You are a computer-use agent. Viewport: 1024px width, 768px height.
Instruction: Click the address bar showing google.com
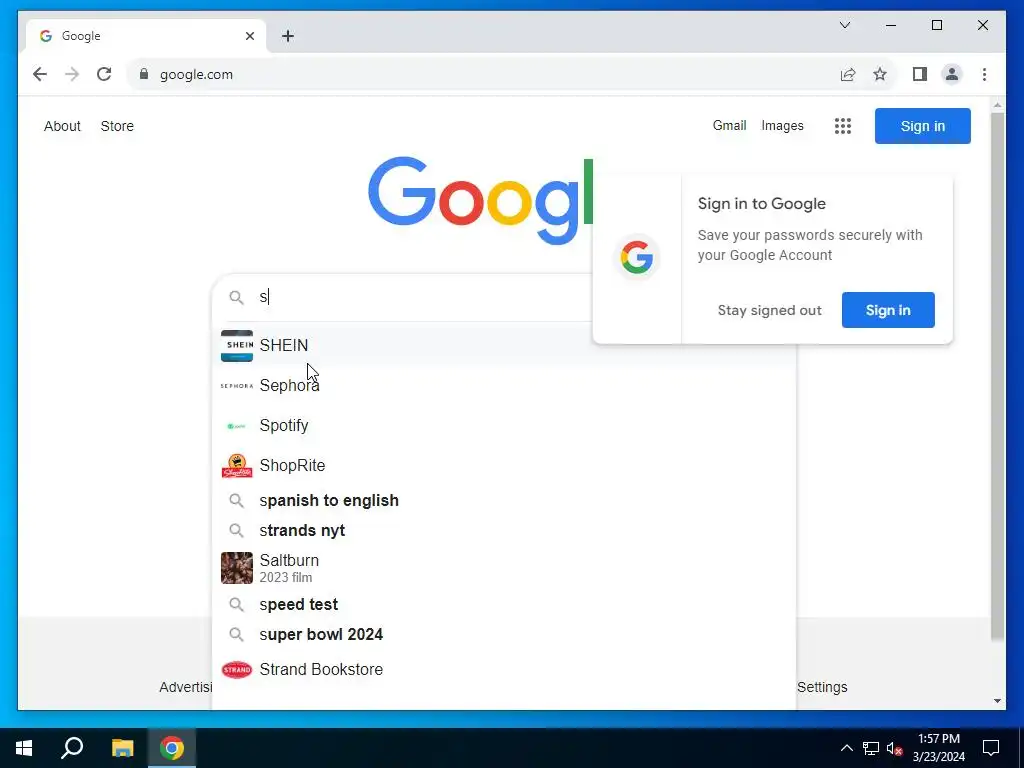(x=483, y=74)
